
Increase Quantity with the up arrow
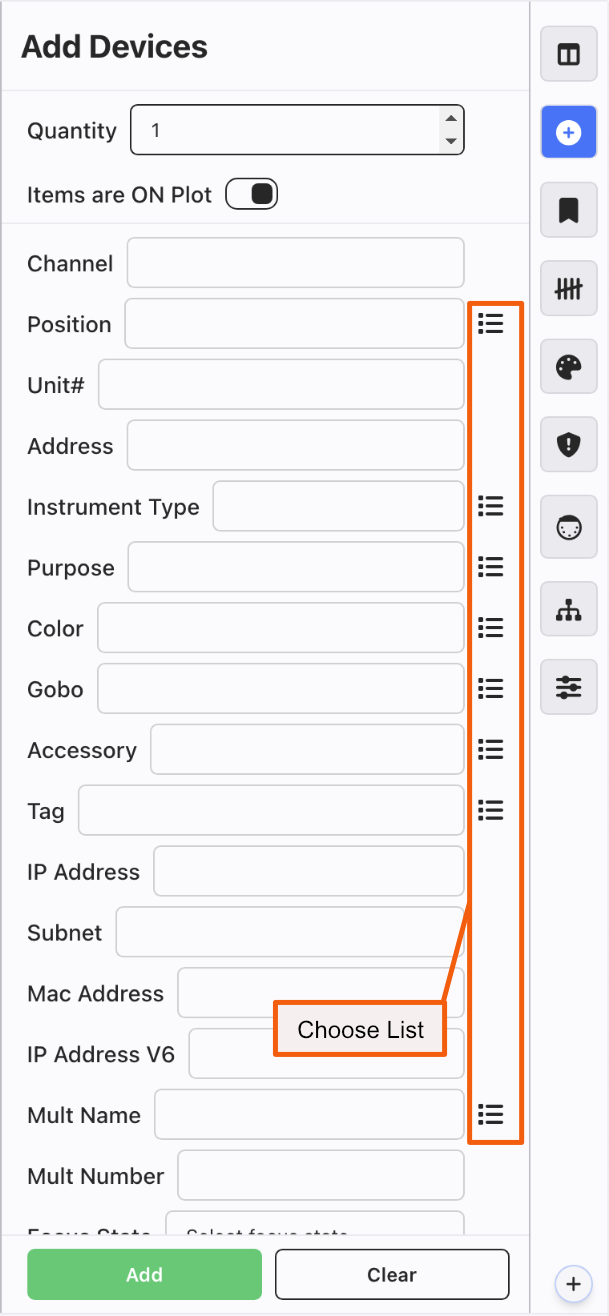pos(451,119)
